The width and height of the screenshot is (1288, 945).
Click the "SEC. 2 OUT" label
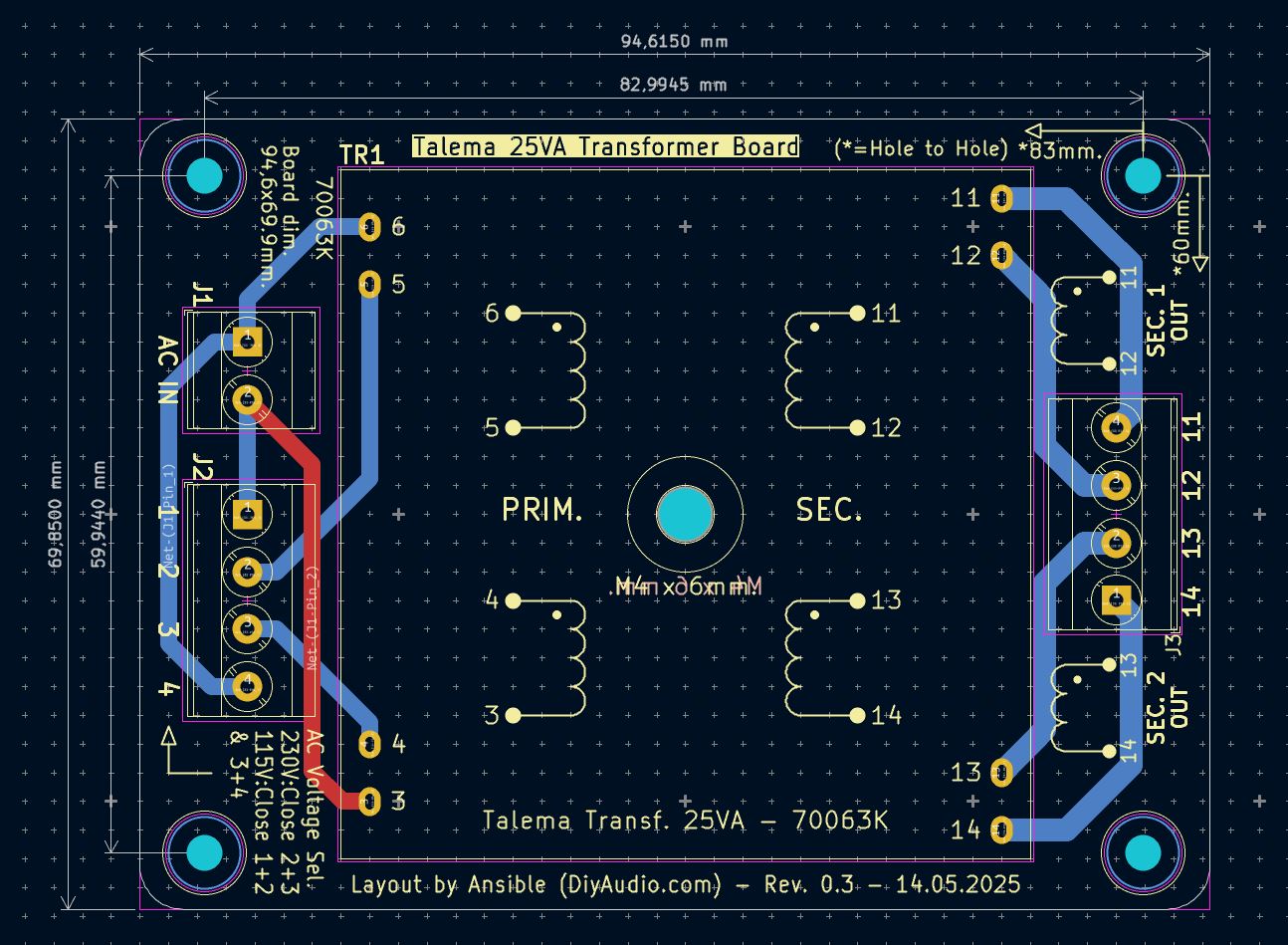pyautogui.click(x=1168, y=707)
